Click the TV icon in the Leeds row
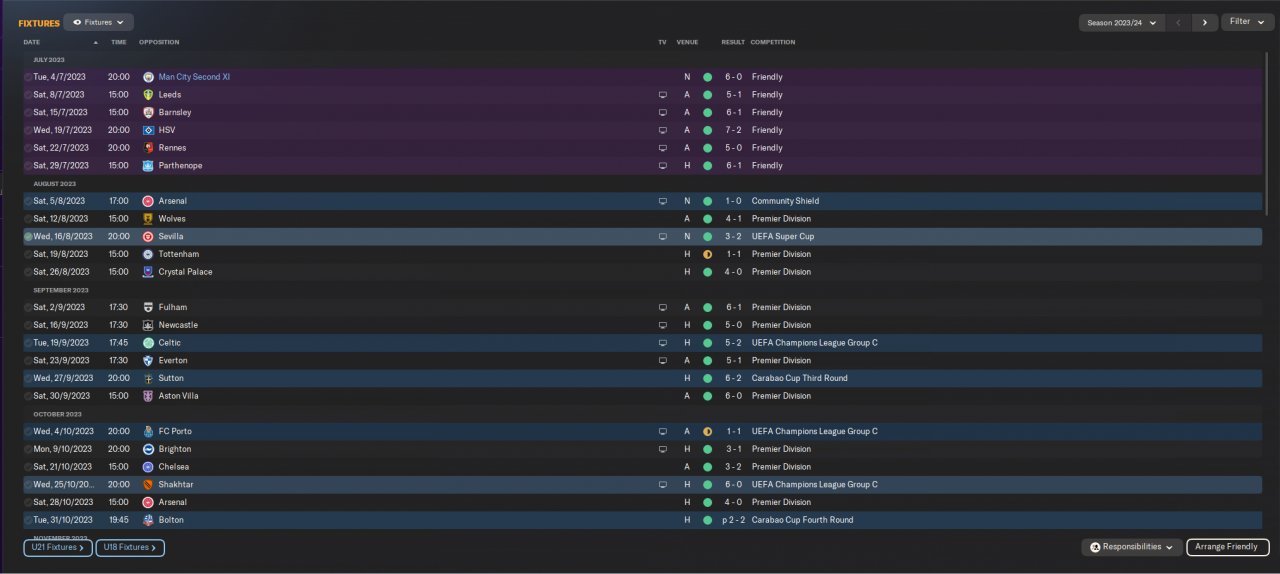The image size is (1280, 574). (x=662, y=95)
